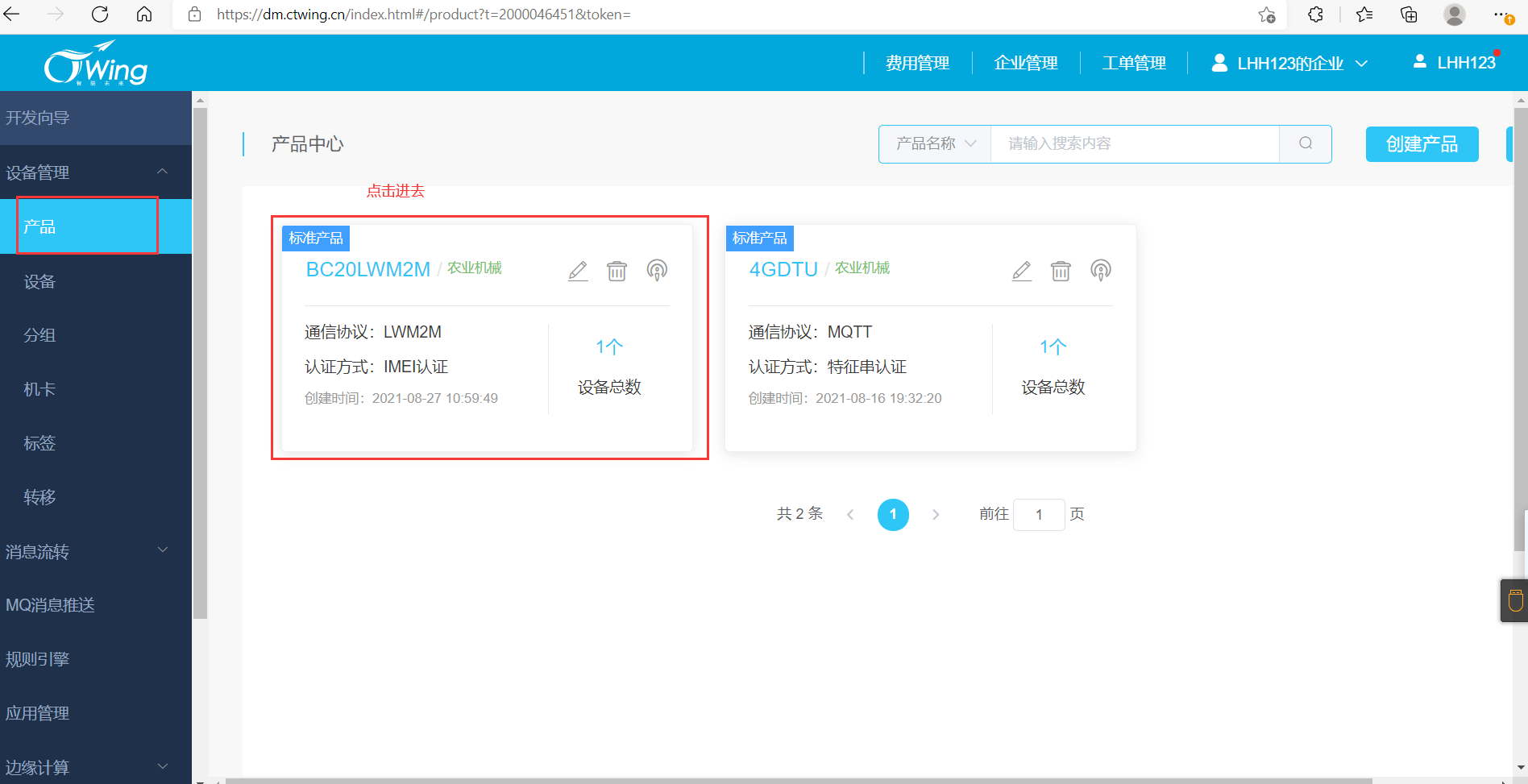Viewport: 1528px width, 784px height.
Task: Open the 工单管理 top menu
Action: click(x=1134, y=63)
